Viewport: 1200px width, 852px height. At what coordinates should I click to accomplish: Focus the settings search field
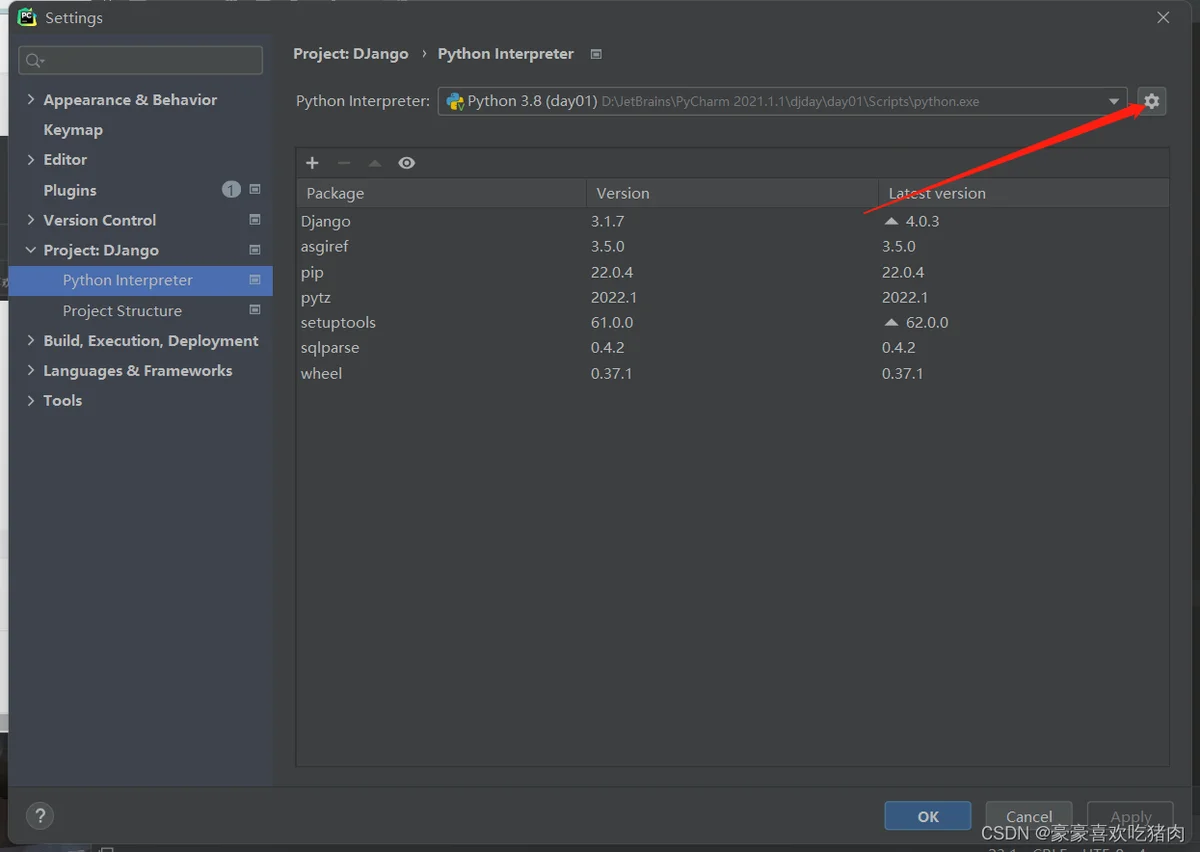[x=141, y=60]
